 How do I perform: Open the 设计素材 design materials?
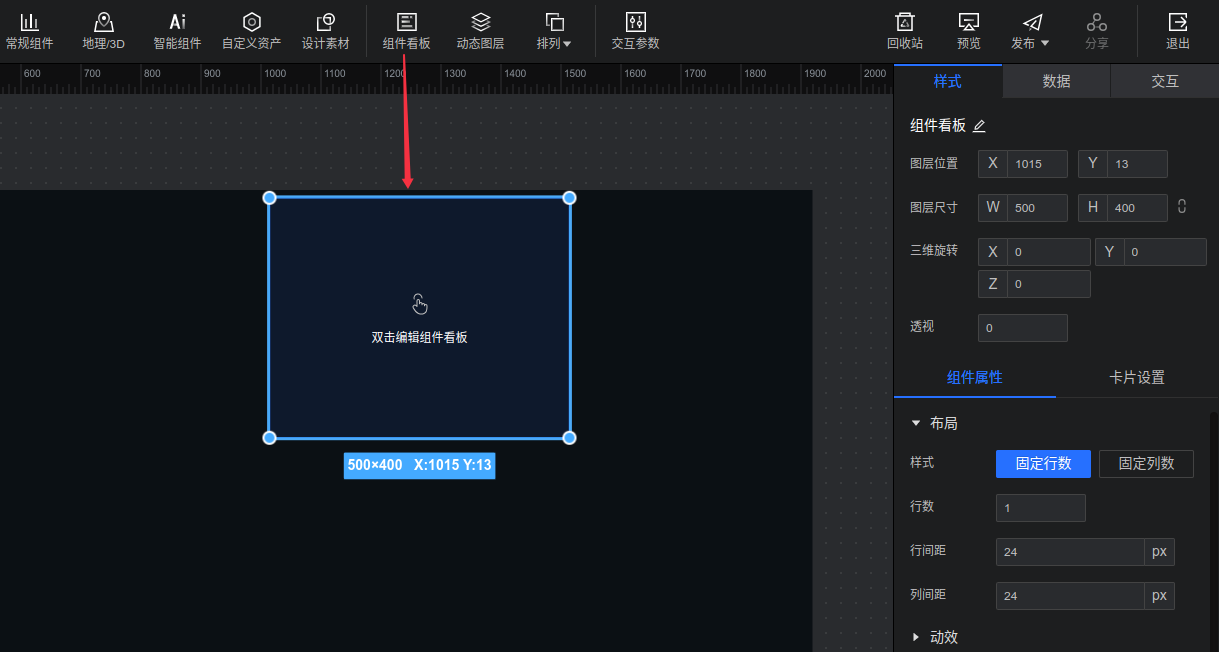point(325,31)
